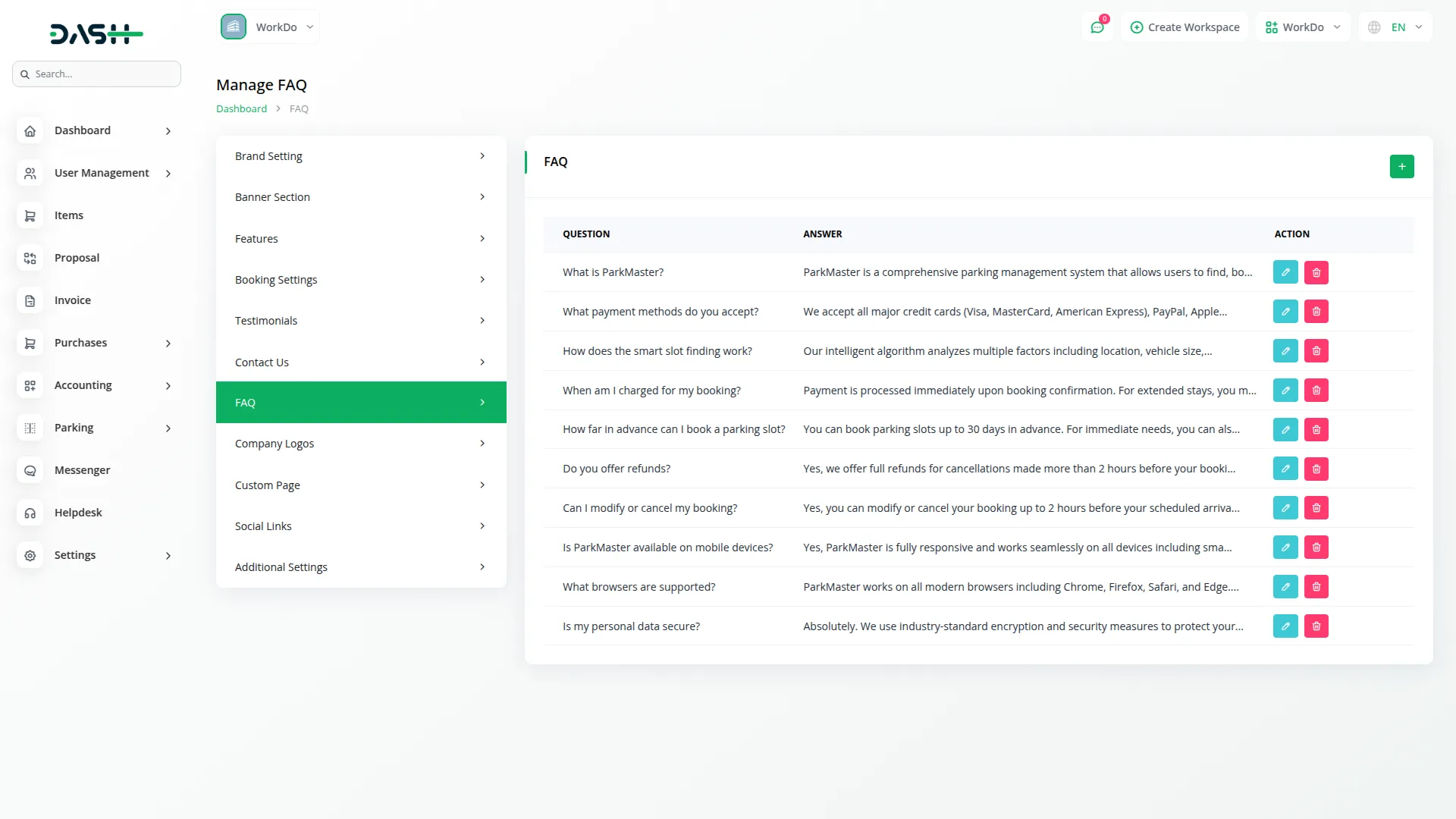The width and height of the screenshot is (1456, 819).
Task: Open the EN language dropdown
Action: [x=1395, y=27]
